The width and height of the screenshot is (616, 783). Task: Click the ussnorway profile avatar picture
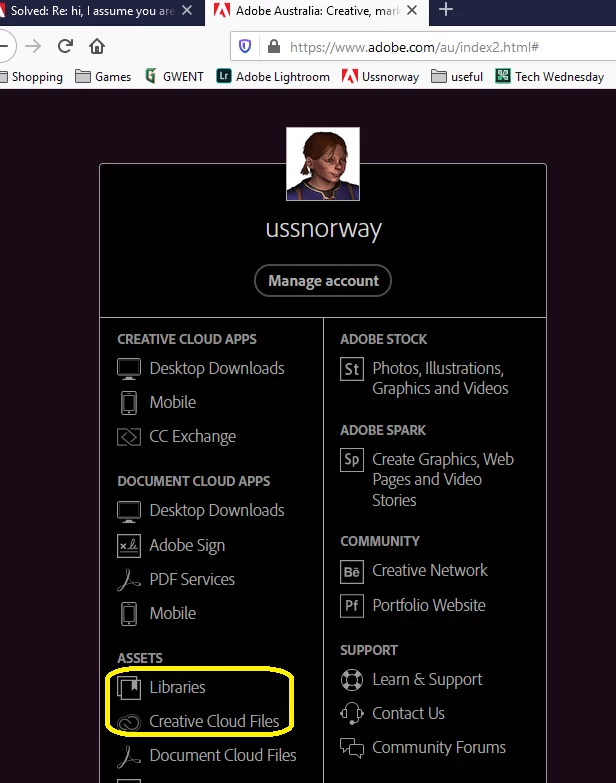click(323, 164)
